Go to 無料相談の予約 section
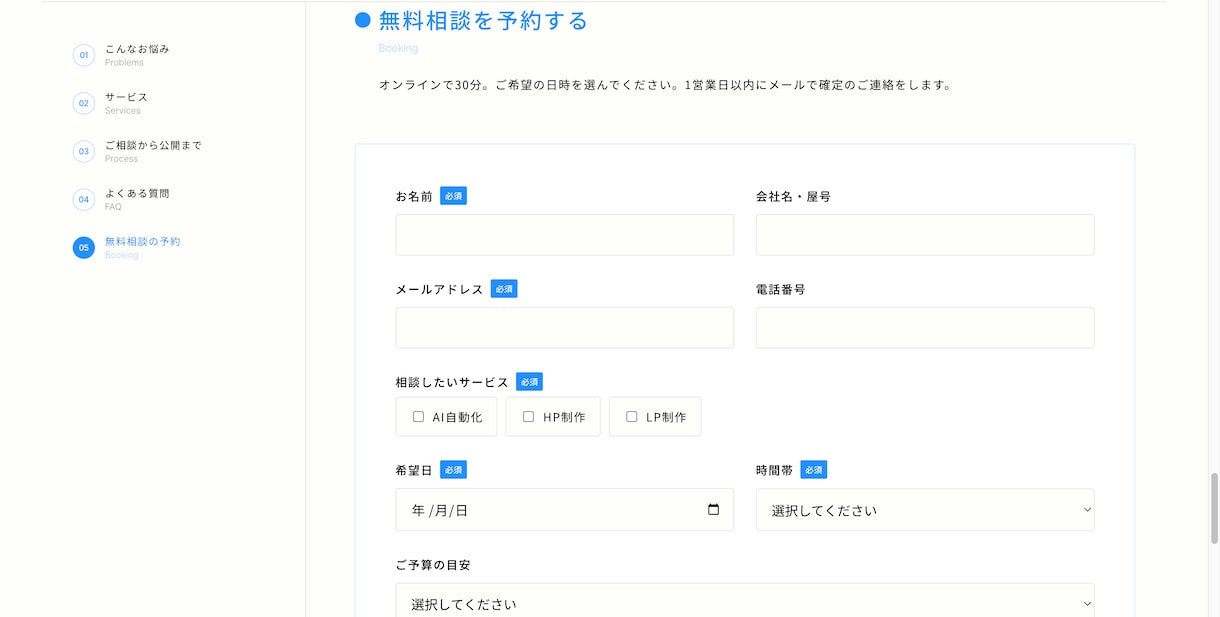This screenshot has width=1220, height=617. 142,241
